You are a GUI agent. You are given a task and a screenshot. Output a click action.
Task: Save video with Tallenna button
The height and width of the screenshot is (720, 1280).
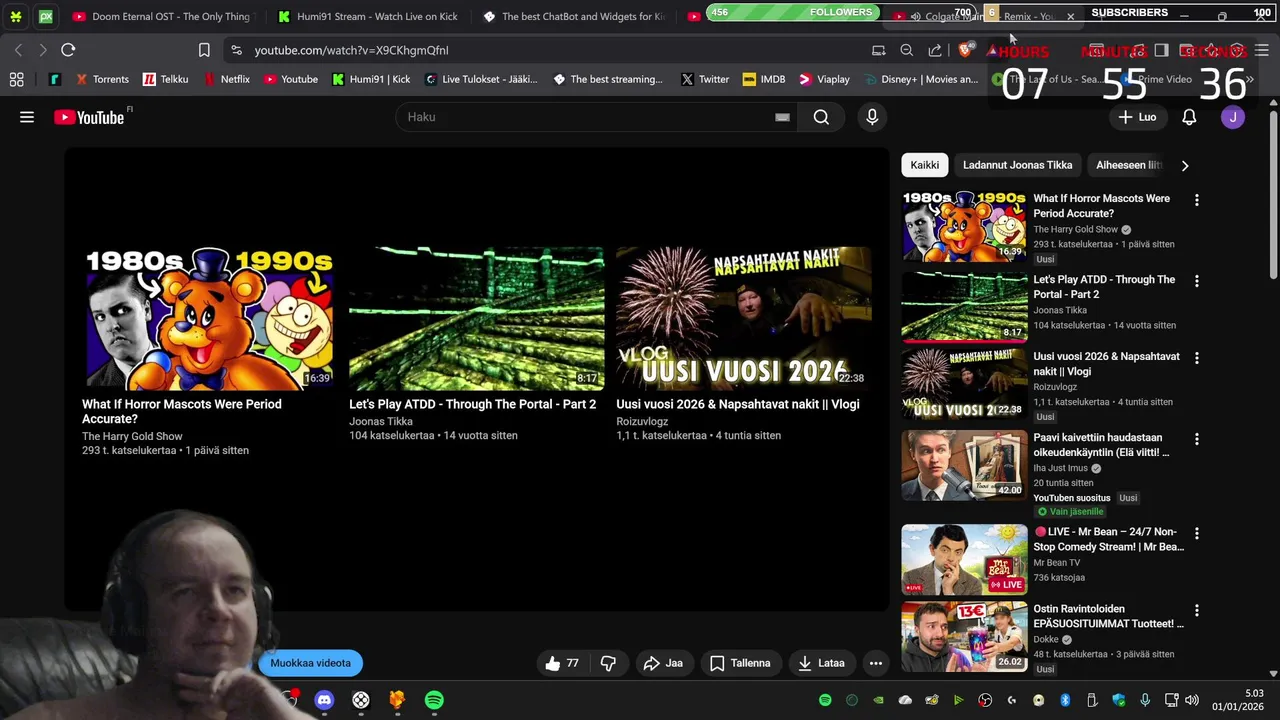click(x=740, y=663)
